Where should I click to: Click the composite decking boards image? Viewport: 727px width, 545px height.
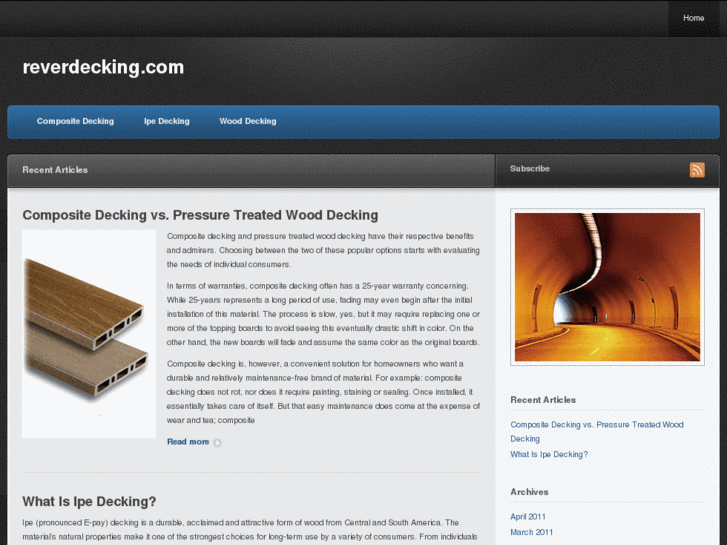tap(89, 334)
